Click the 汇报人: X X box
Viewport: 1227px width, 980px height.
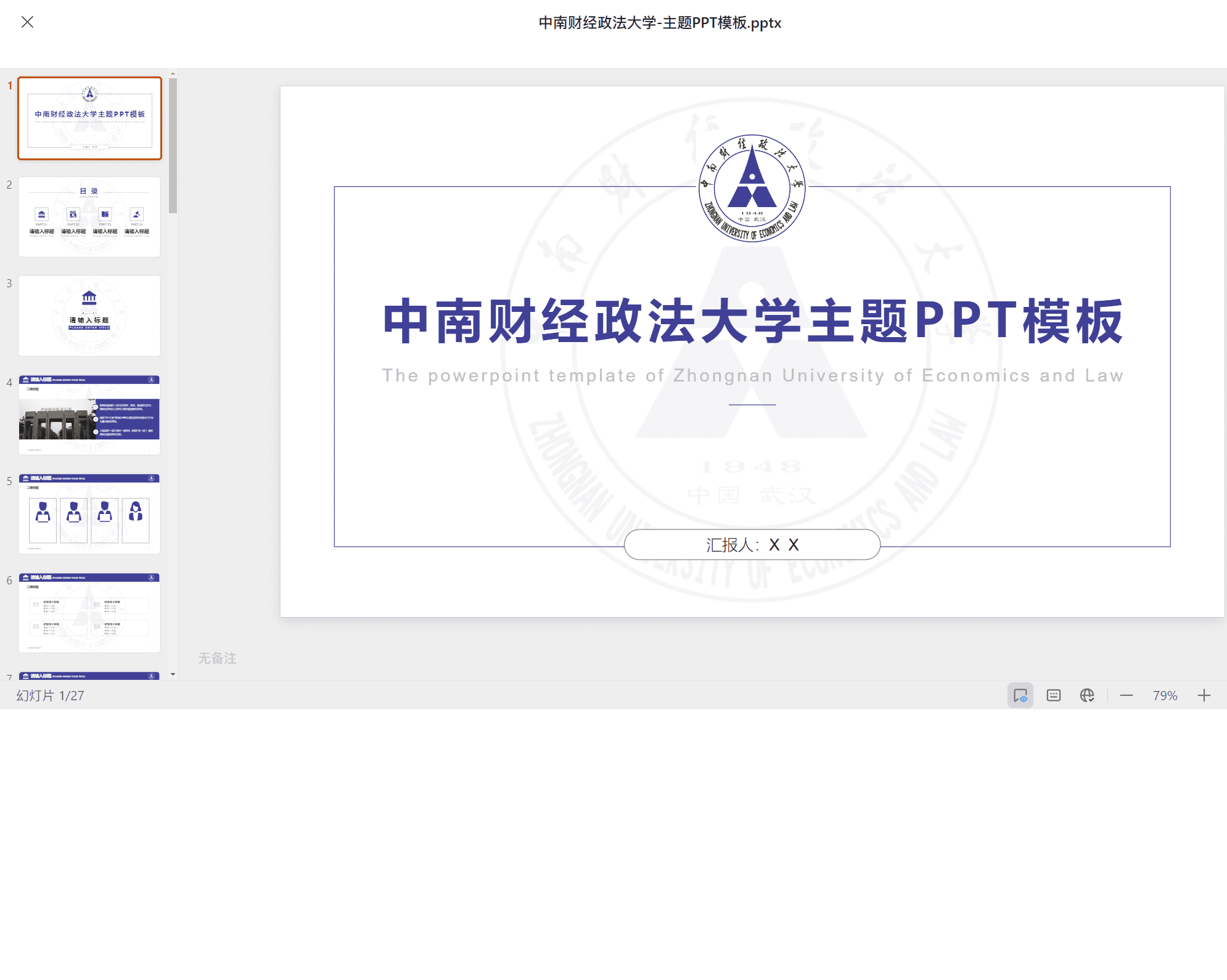point(752,544)
